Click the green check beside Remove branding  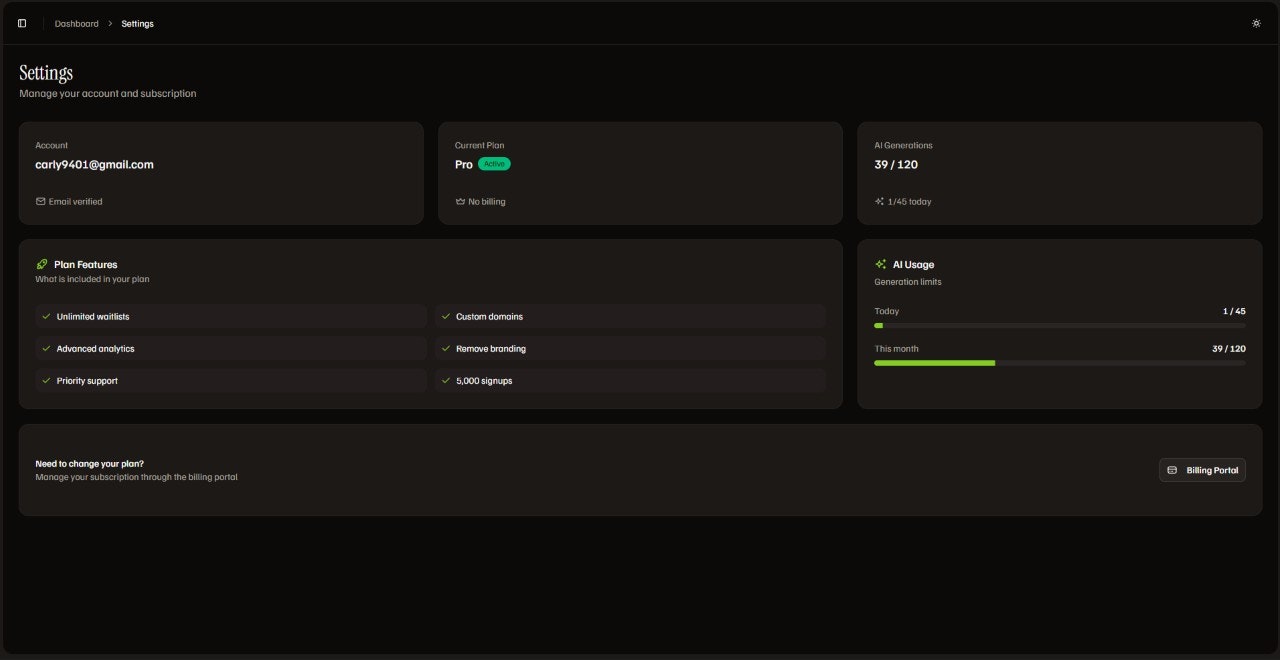(x=445, y=348)
